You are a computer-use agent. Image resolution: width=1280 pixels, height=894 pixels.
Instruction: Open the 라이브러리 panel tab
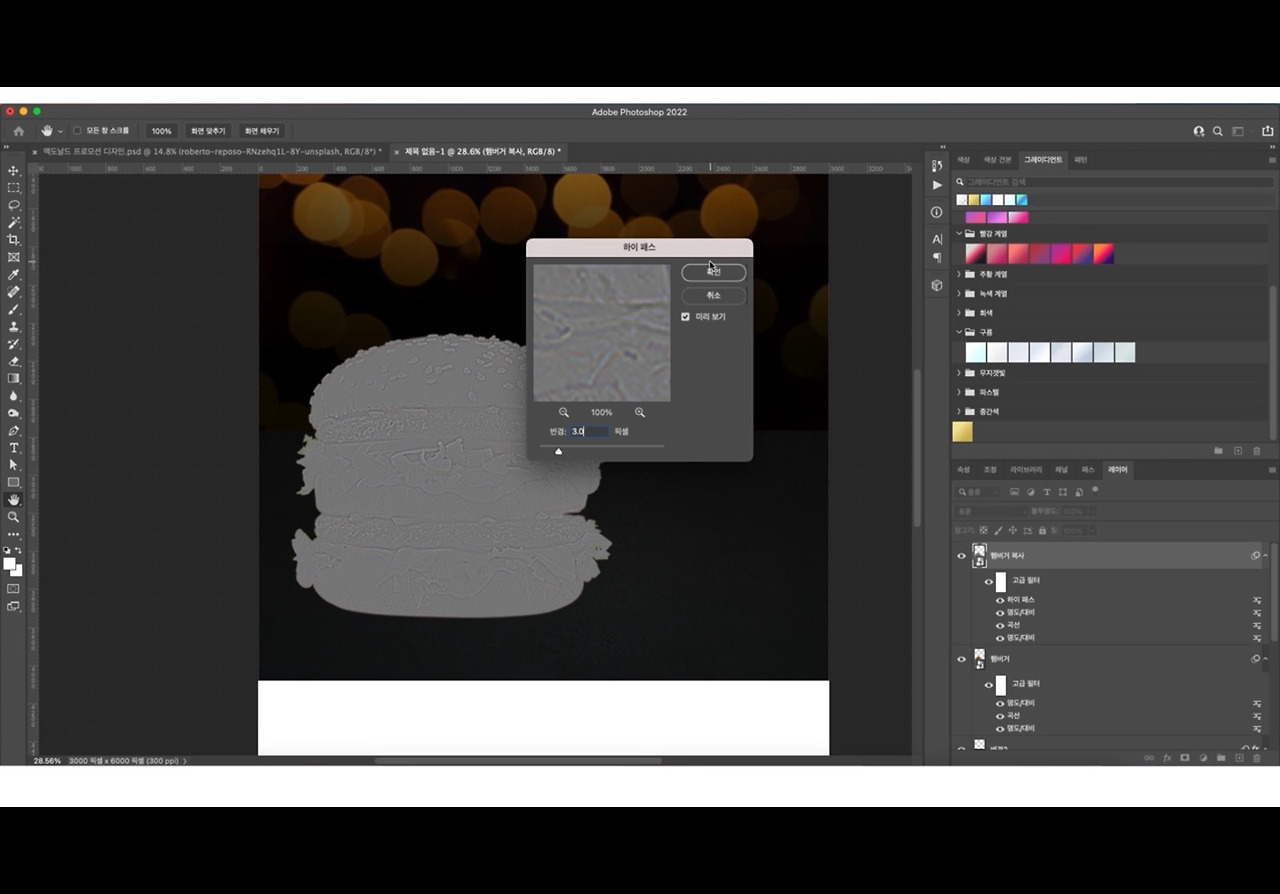pos(1026,470)
